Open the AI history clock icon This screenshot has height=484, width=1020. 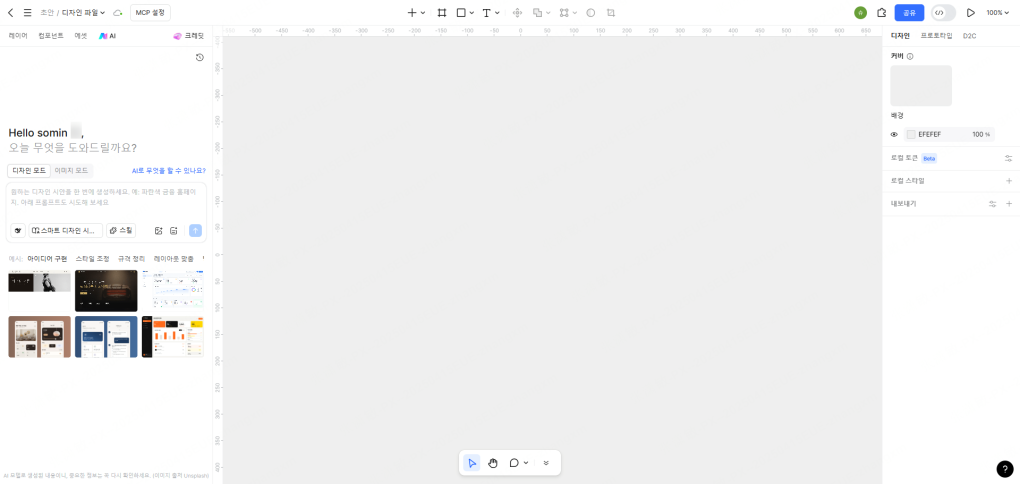coord(200,57)
